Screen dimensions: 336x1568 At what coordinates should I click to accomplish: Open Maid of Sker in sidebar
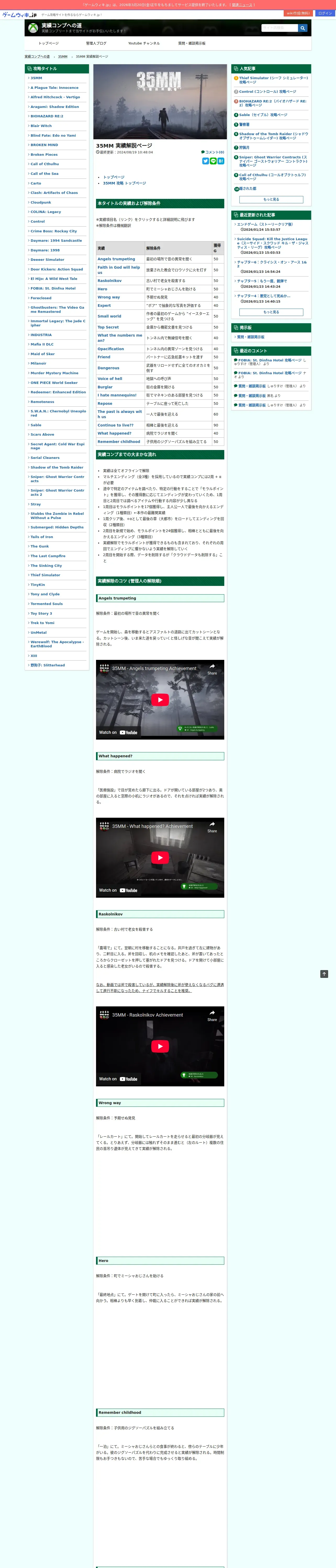[43, 354]
